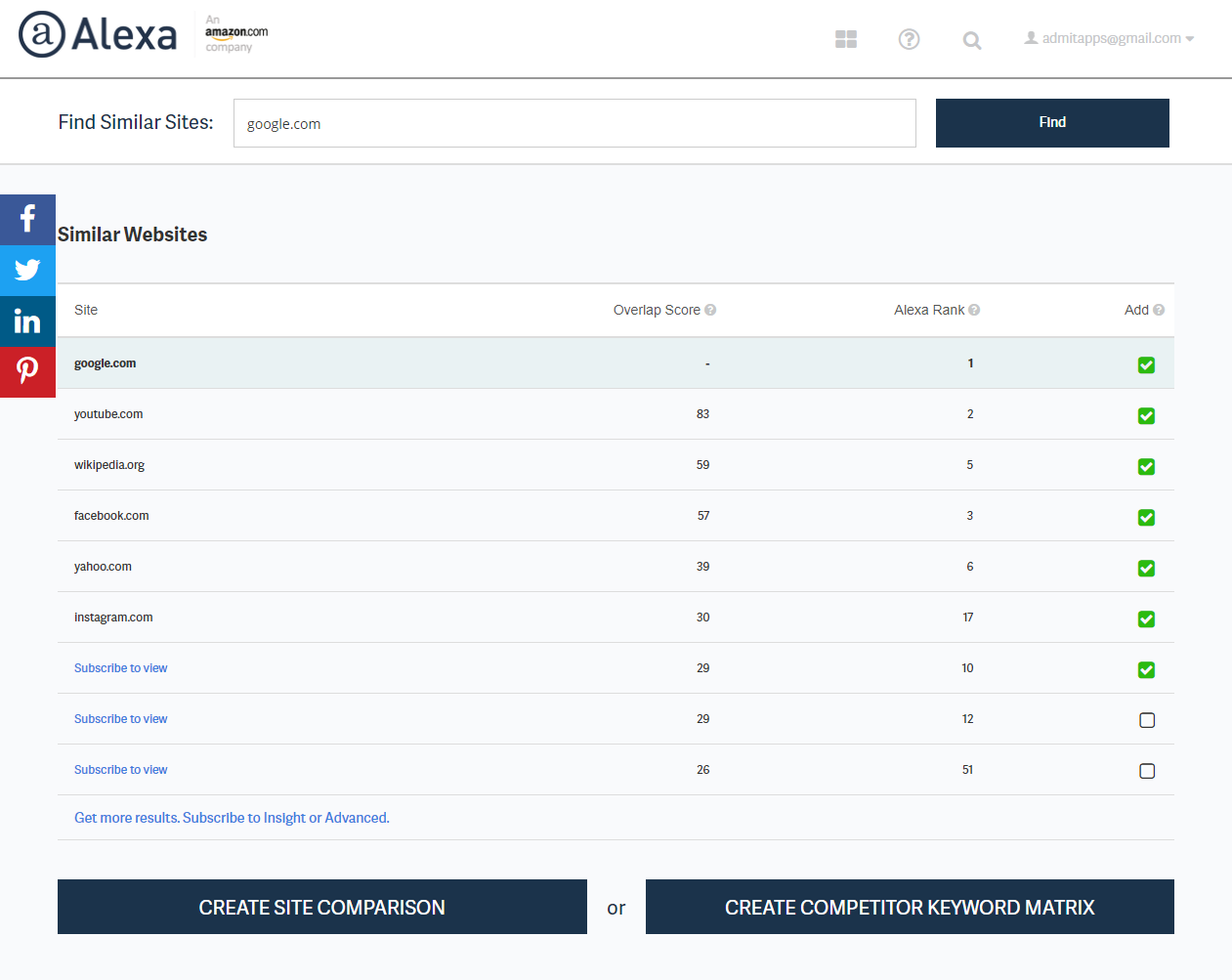Uncheck the wikipedia.org checkbox
Image resolution: width=1232 pixels, height=980 pixels.
(x=1146, y=467)
